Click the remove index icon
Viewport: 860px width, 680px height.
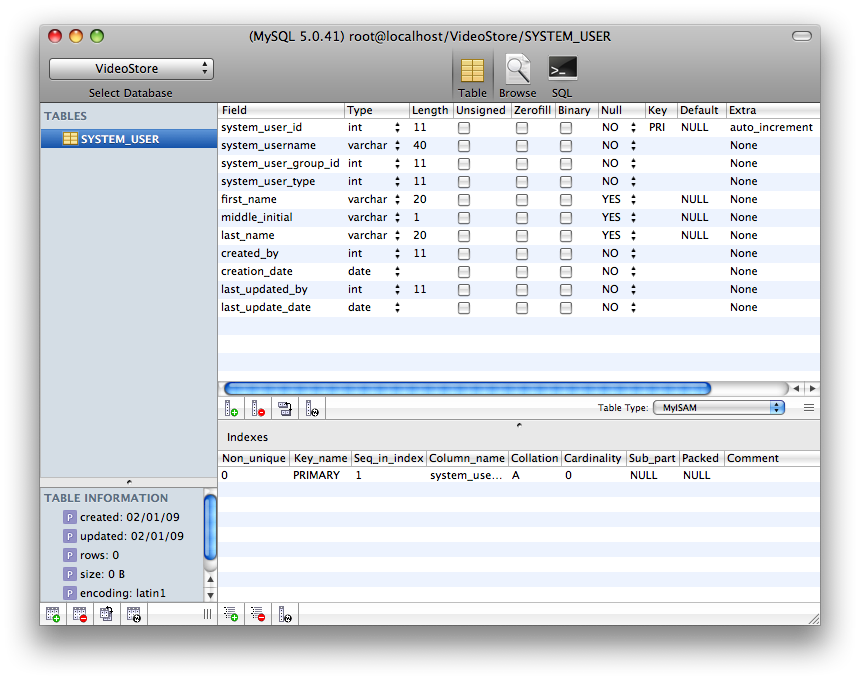[258, 614]
